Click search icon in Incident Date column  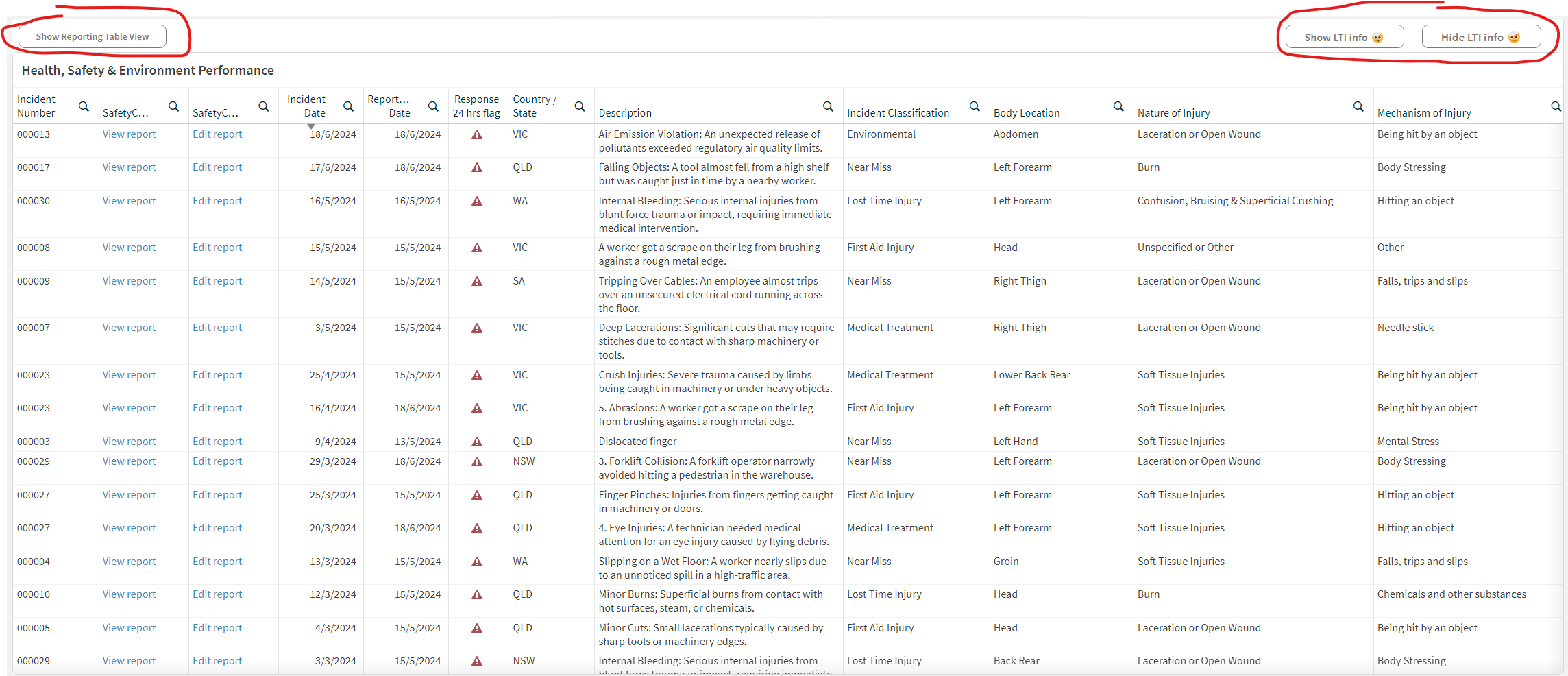[348, 106]
